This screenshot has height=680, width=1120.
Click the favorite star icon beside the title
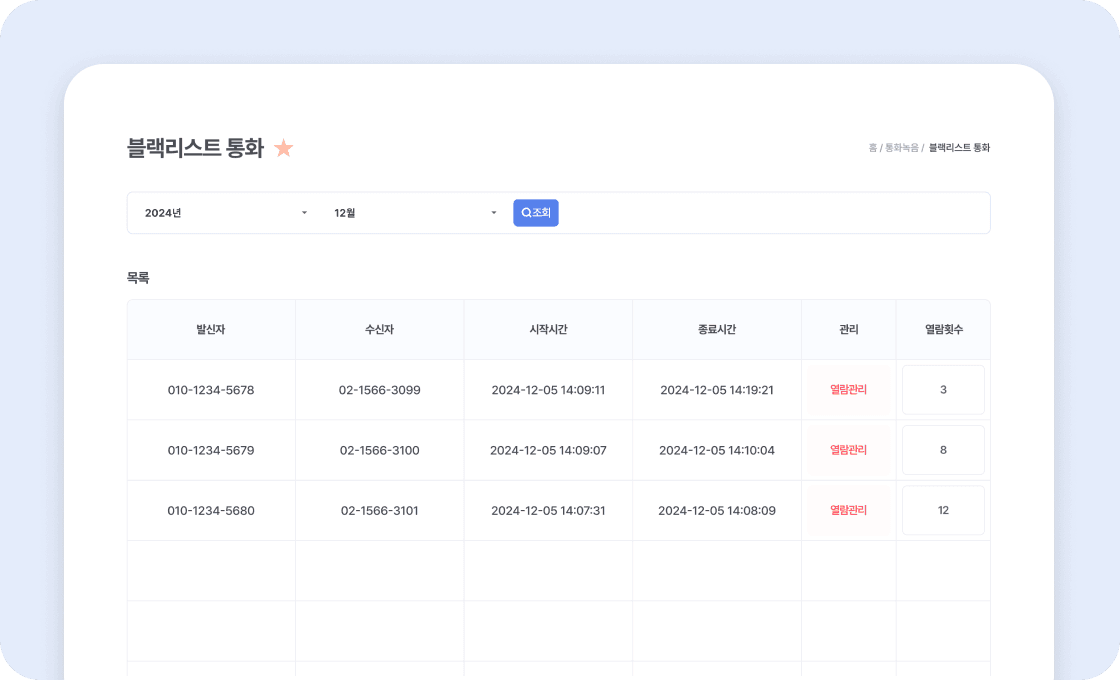(x=284, y=149)
